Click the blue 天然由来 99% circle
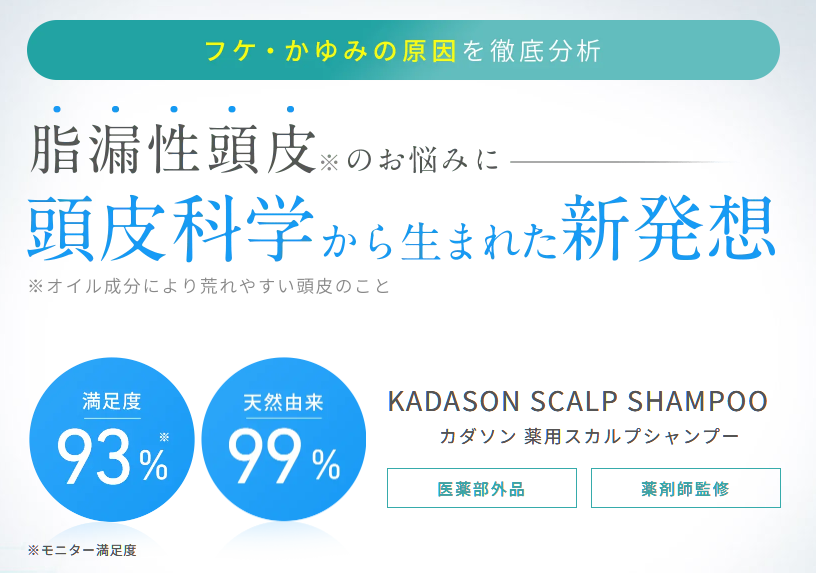The height and width of the screenshot is (573, 816). 284,439
